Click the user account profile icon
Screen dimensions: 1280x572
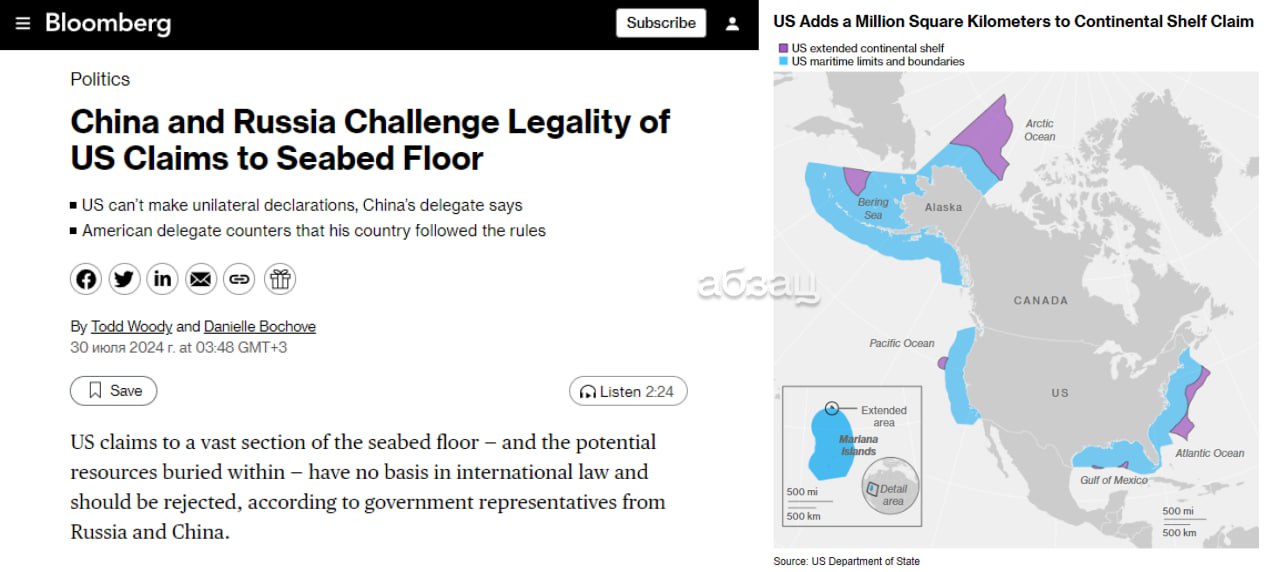coord(732,23)
